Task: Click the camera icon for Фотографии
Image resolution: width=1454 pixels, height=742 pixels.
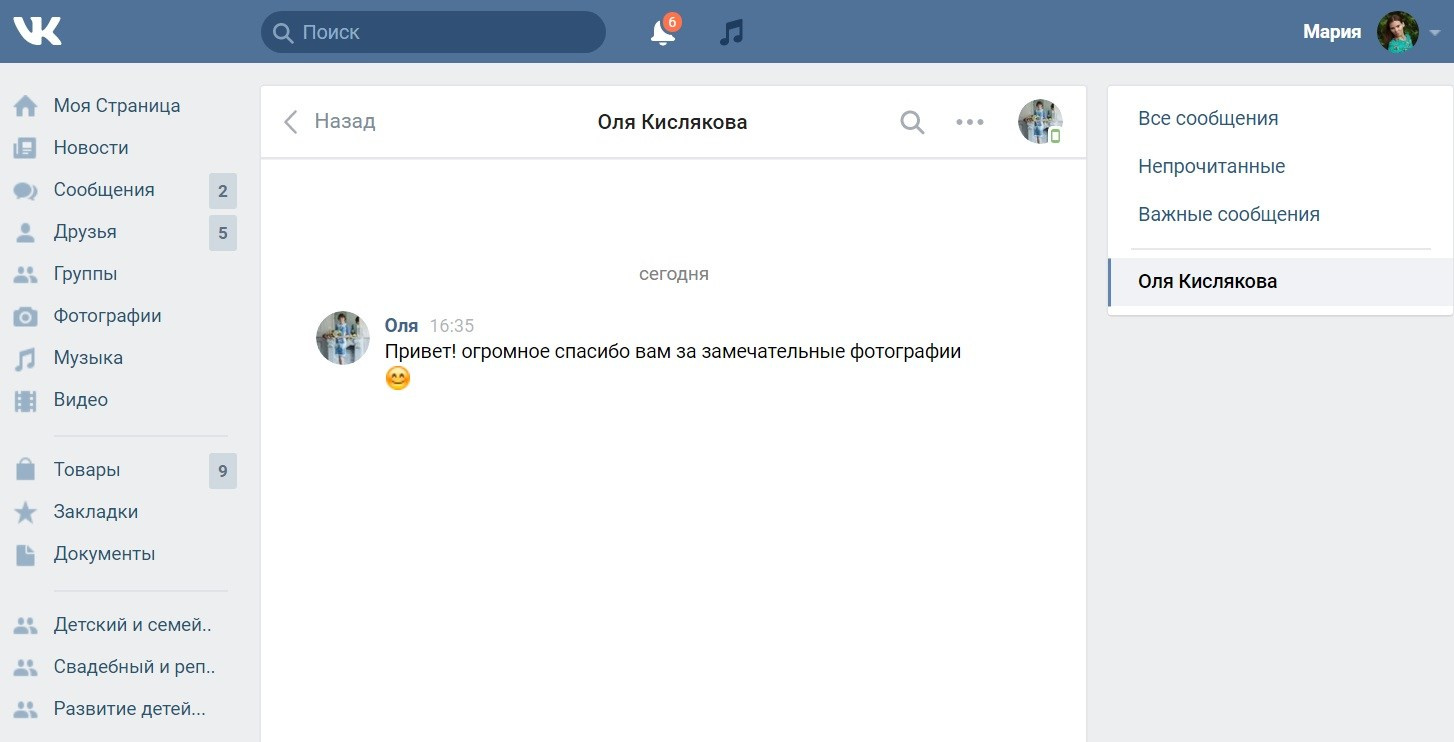Action: pos(25,316)
